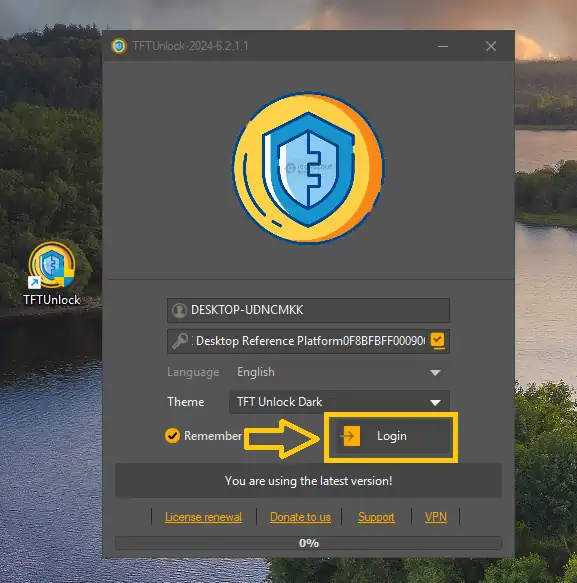The image size is (577, 583).
Task: Open the Support link
Action: [x=376, y=517]
